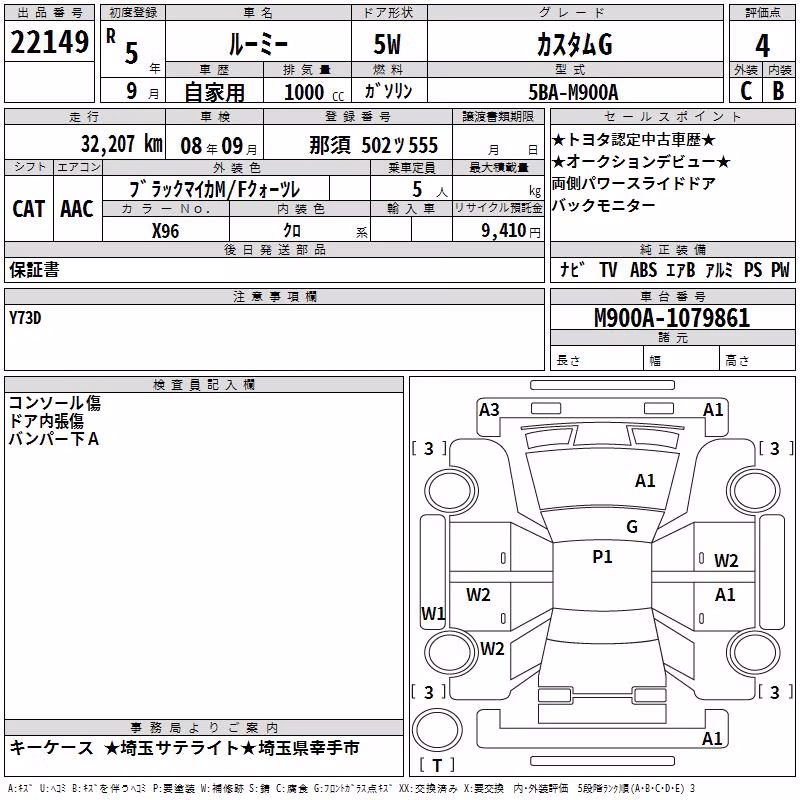Click the seating capacity 5 人
The width and height of the screenshot is (800, 800).
pyautogui.click(x=430, y=190)
